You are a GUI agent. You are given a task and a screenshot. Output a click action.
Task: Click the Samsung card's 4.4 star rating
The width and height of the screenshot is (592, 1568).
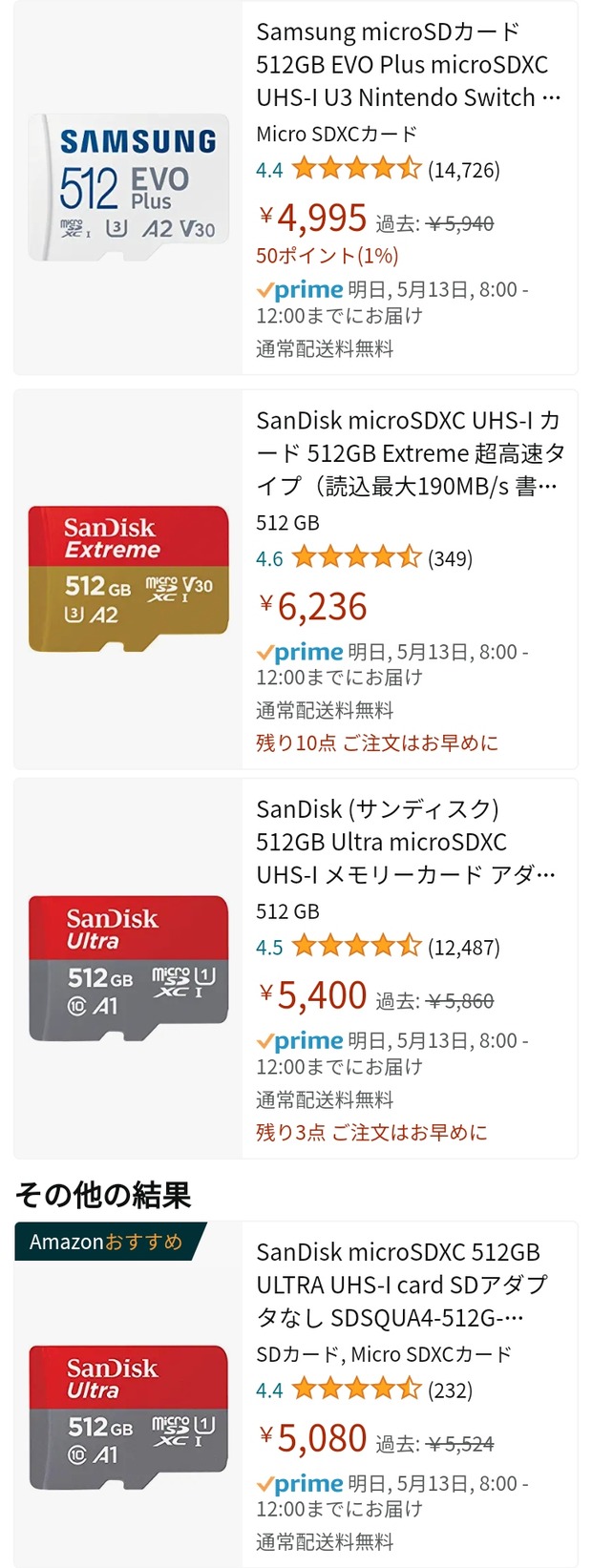tap(356, 170)
